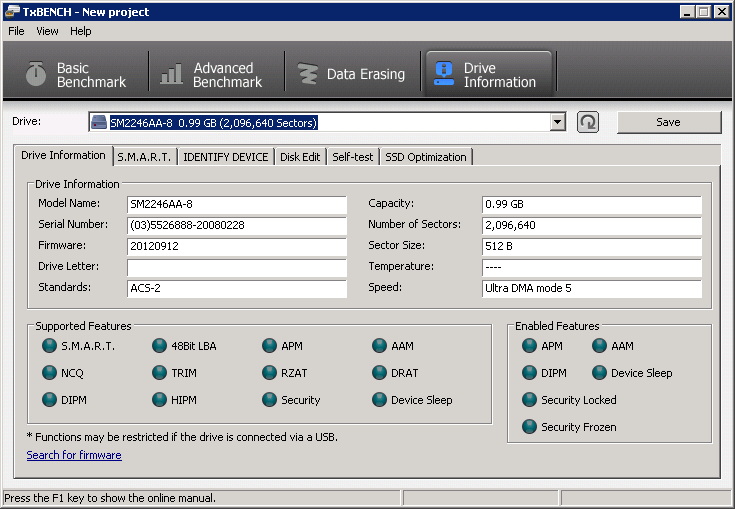735x509 pixels.
Task: Close the TxBENCH window
Action: click(722, 12)
